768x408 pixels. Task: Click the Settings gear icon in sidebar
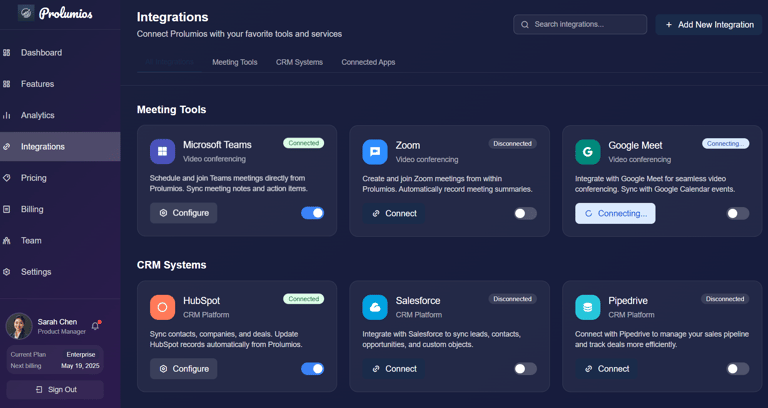point(6,272)
